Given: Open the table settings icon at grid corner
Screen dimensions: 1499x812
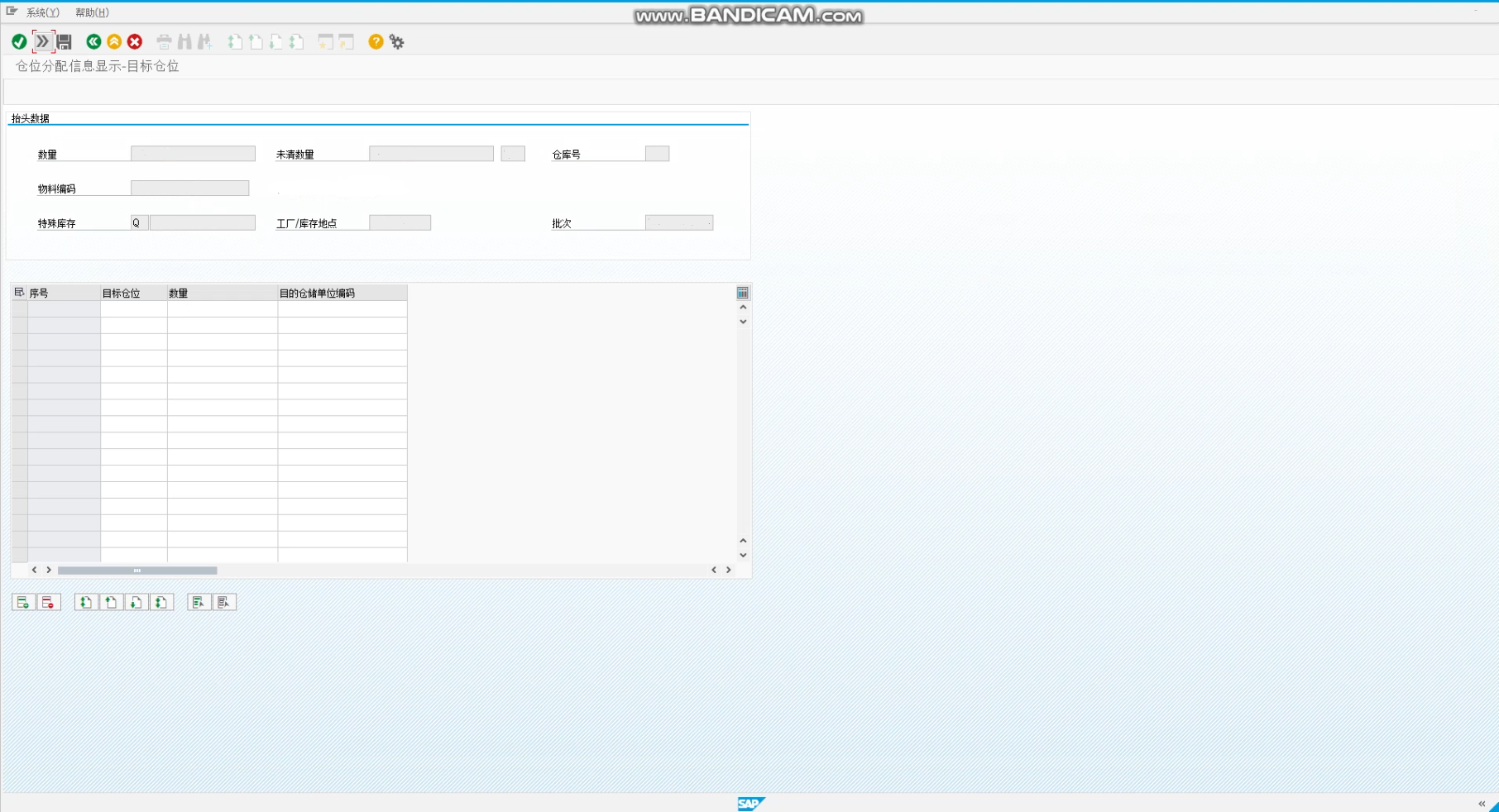Looking at the screenshot, I should pyautogui.click(x=743, y=293).
